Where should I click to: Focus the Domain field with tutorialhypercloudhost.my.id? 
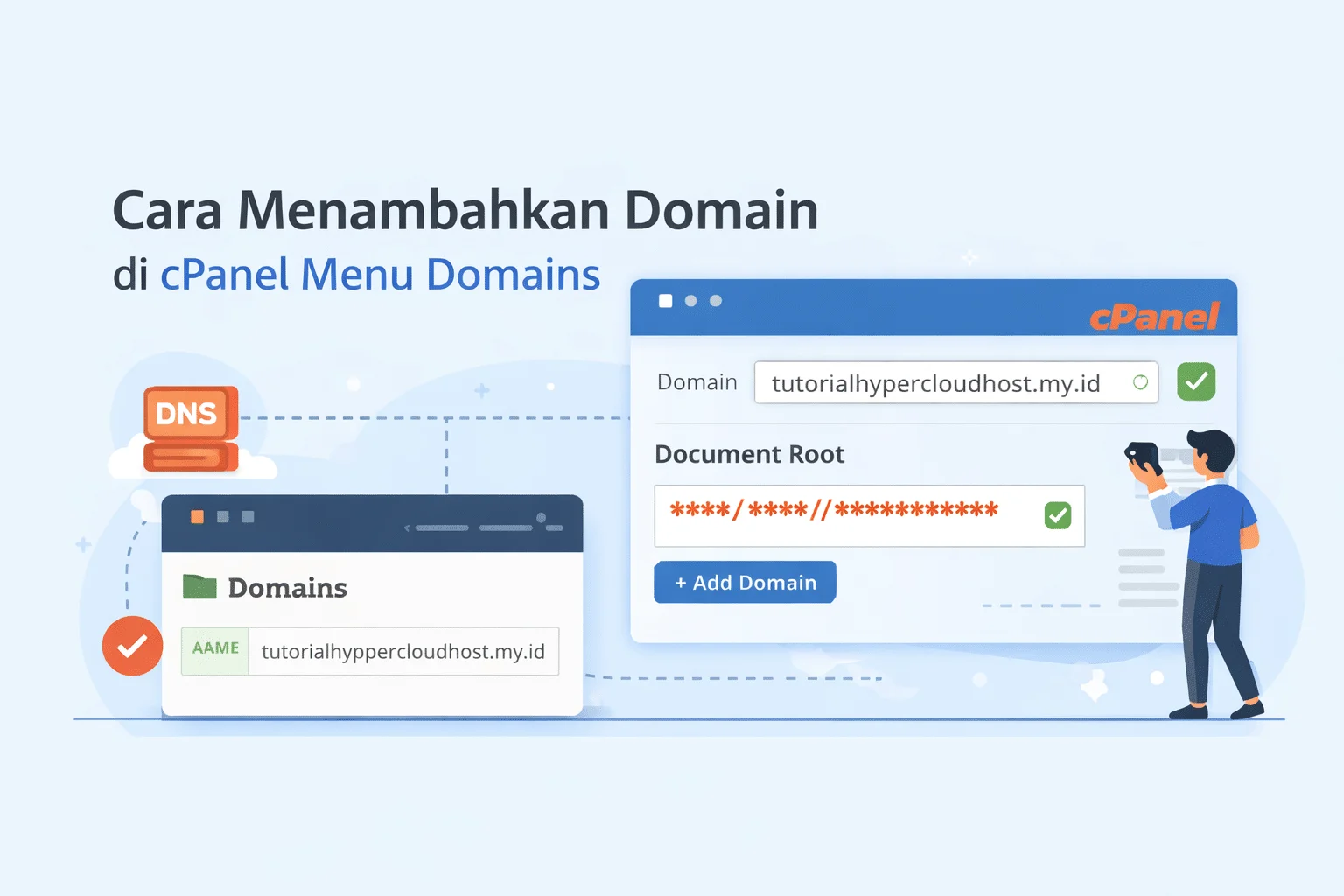(956, 382)
